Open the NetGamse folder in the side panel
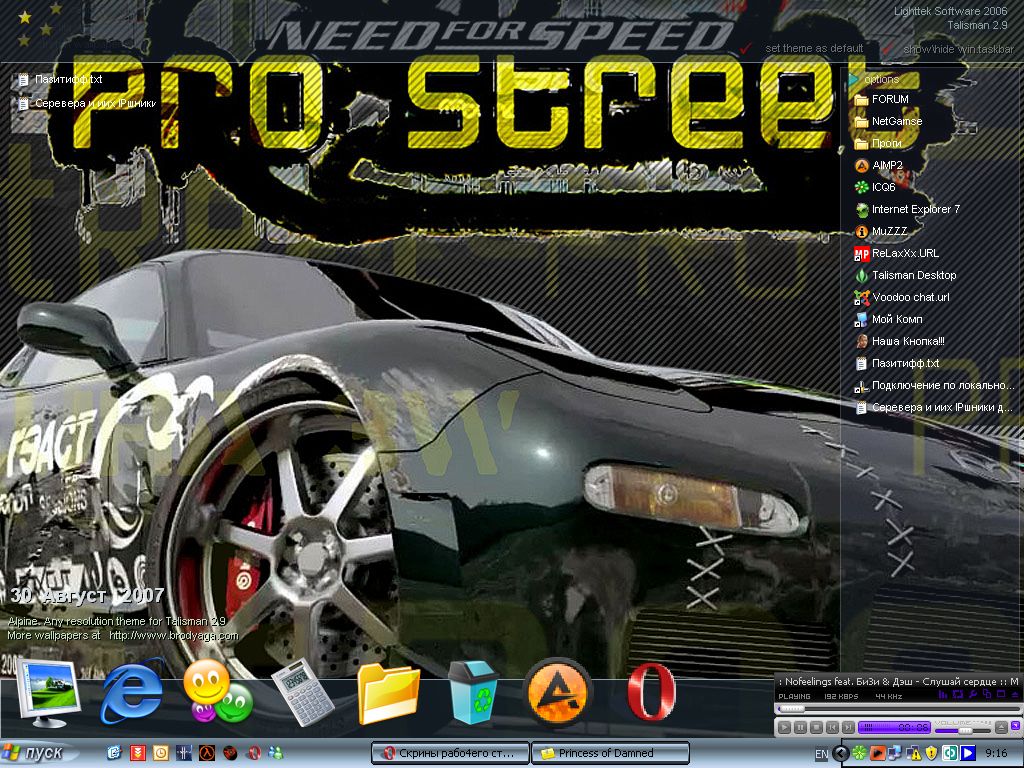1024x768 pixels. (x=888, y=121)
